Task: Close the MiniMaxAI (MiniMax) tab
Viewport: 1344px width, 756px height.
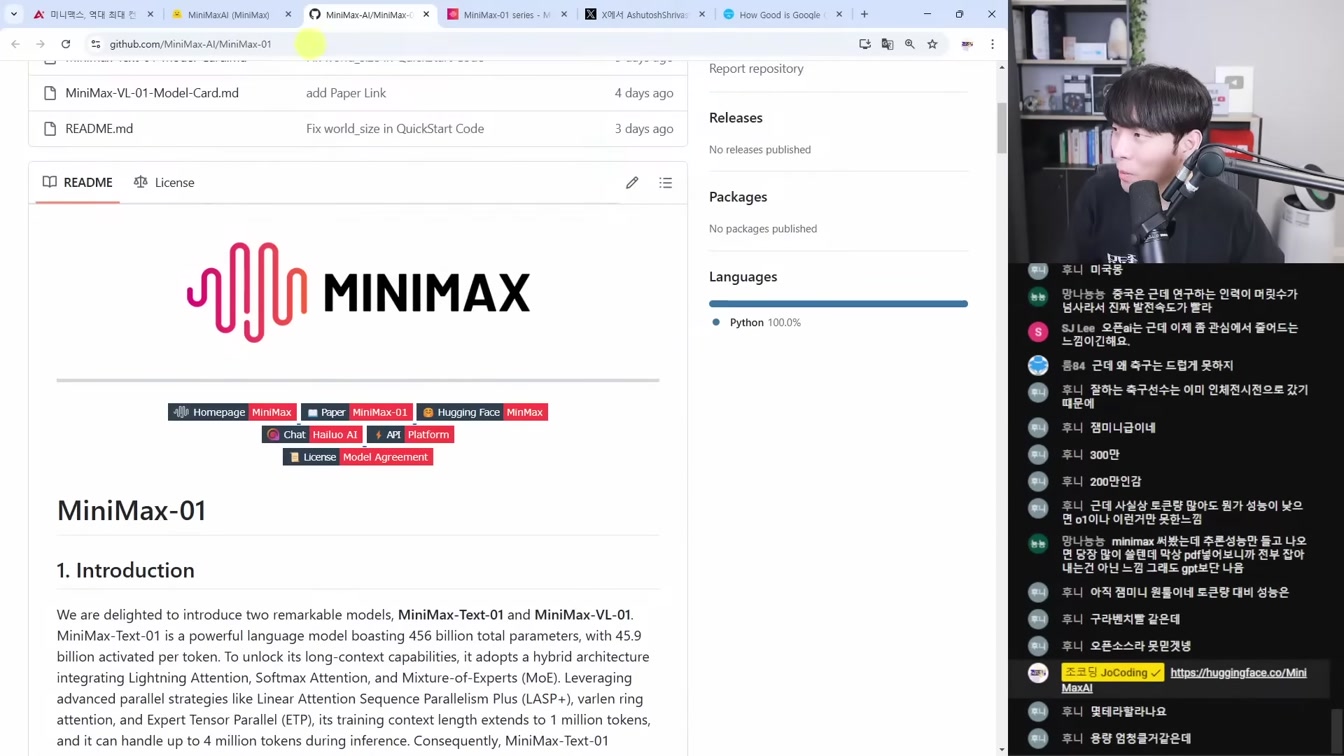Action: coord(288,15)
